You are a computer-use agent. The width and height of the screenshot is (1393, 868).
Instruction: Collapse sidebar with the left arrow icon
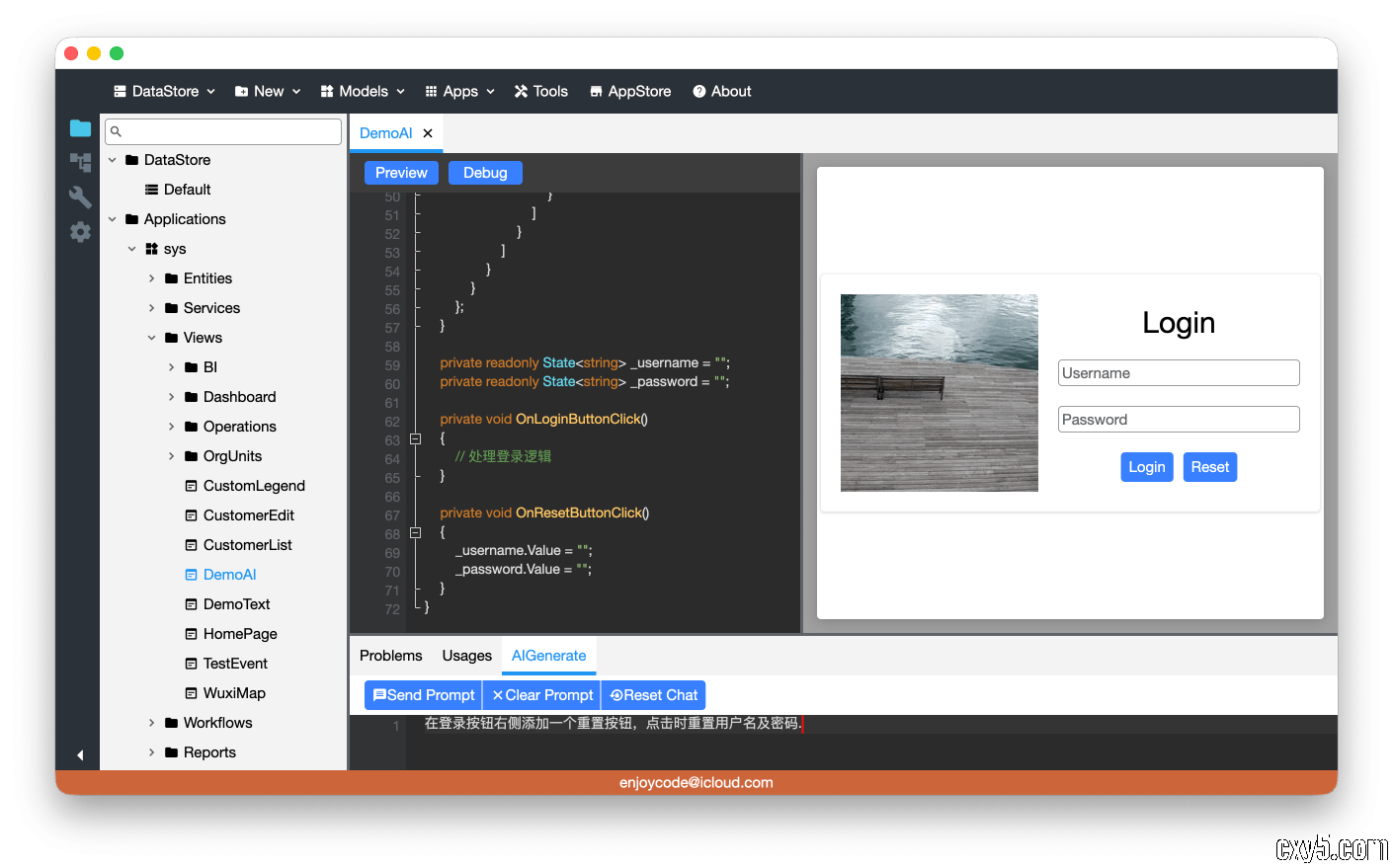point(80,755)
